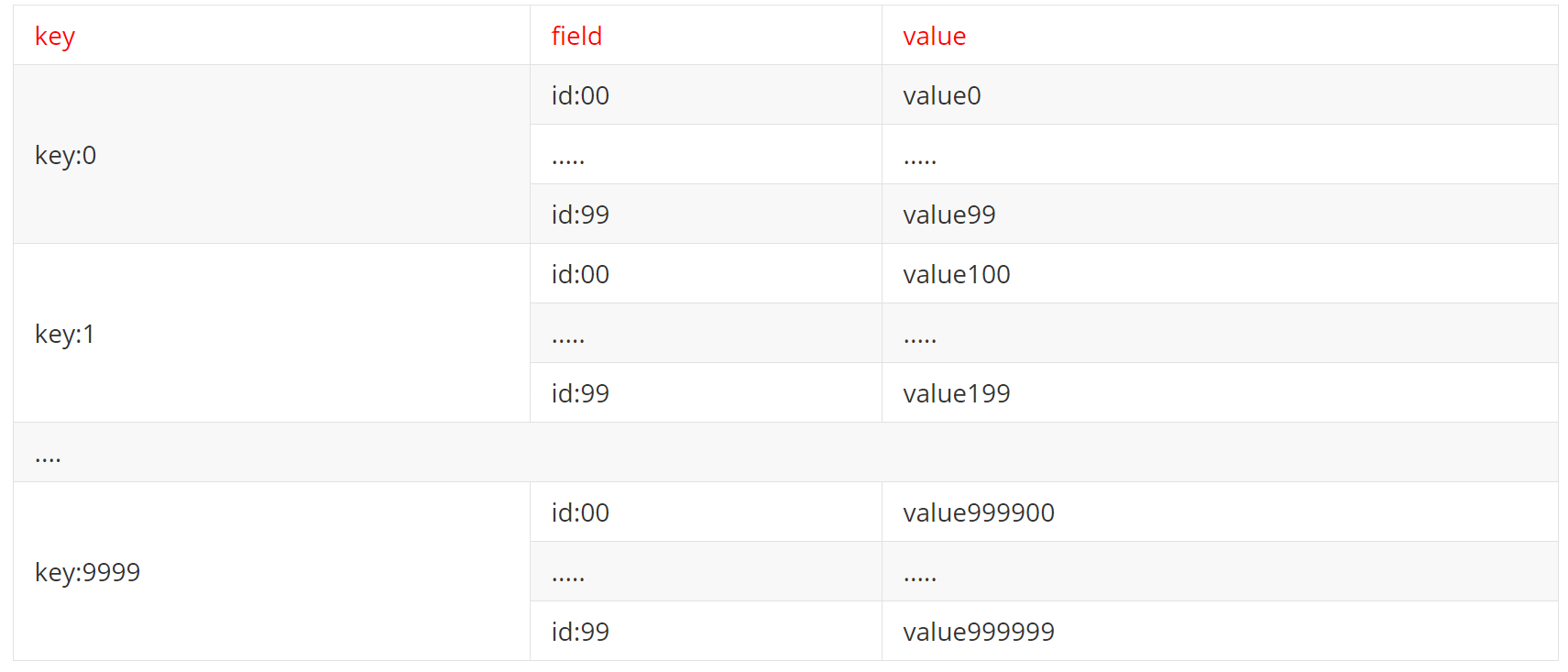Click the full-width ellipsis row above key:9999

click(784, 453)
